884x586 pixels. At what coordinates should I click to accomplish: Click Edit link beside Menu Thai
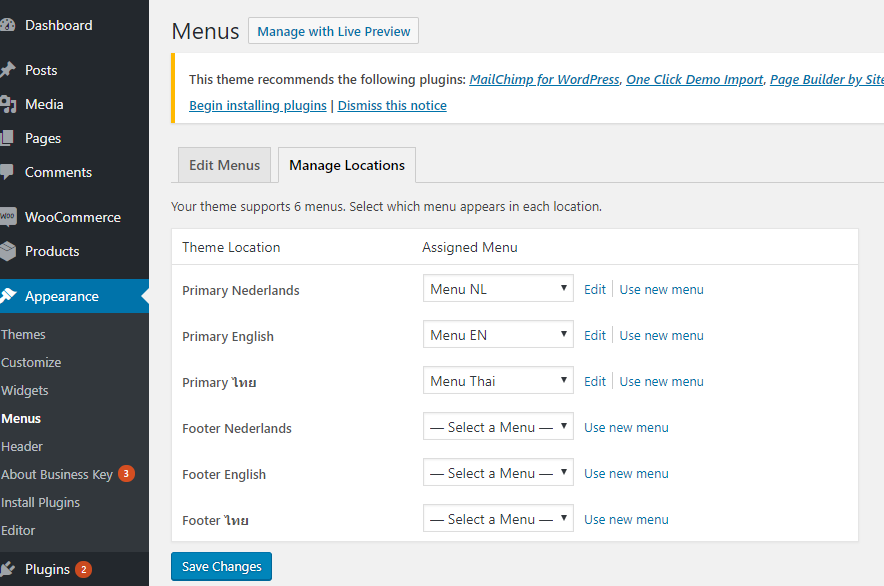[595, 381]
